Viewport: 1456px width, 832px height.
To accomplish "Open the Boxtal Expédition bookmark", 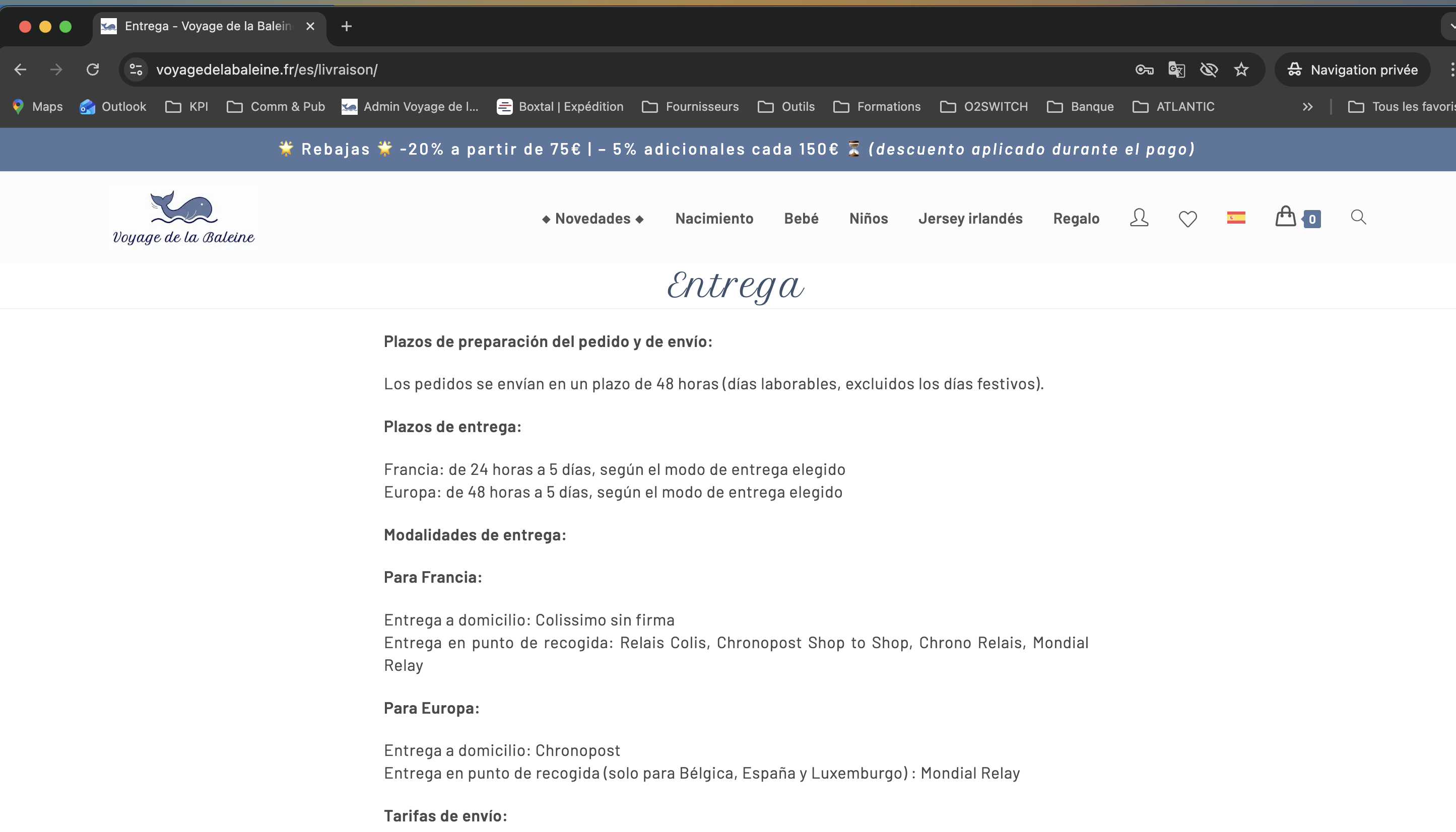I will [x=560, y=107].
